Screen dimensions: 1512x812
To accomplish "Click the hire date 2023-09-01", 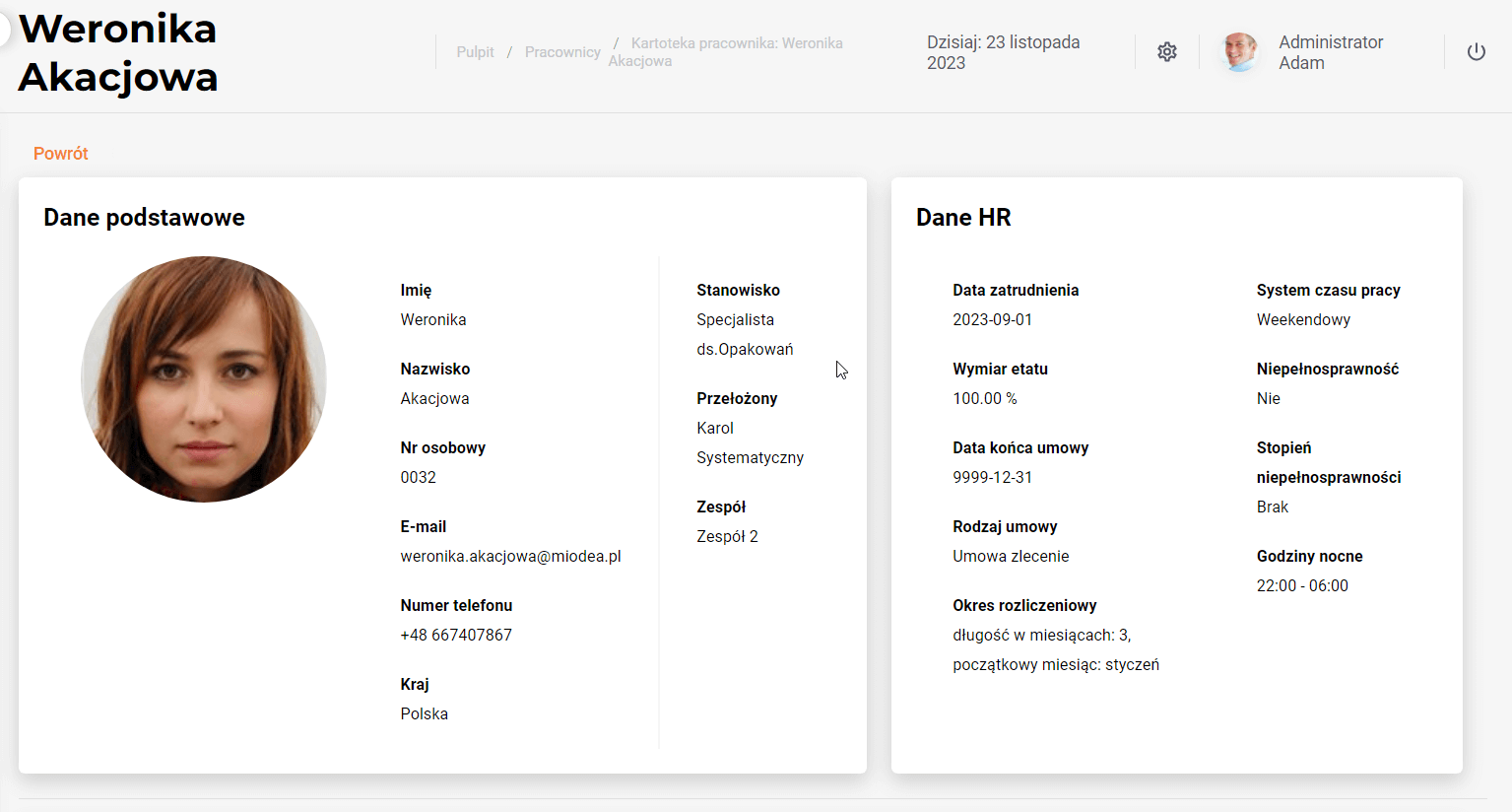I will pyautogui.click(x=992, y=319).
